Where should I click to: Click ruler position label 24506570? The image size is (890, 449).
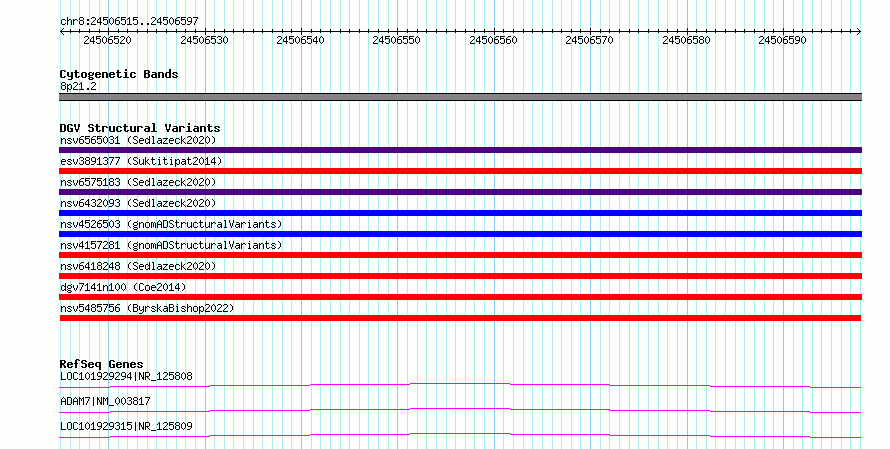point(589,40)
